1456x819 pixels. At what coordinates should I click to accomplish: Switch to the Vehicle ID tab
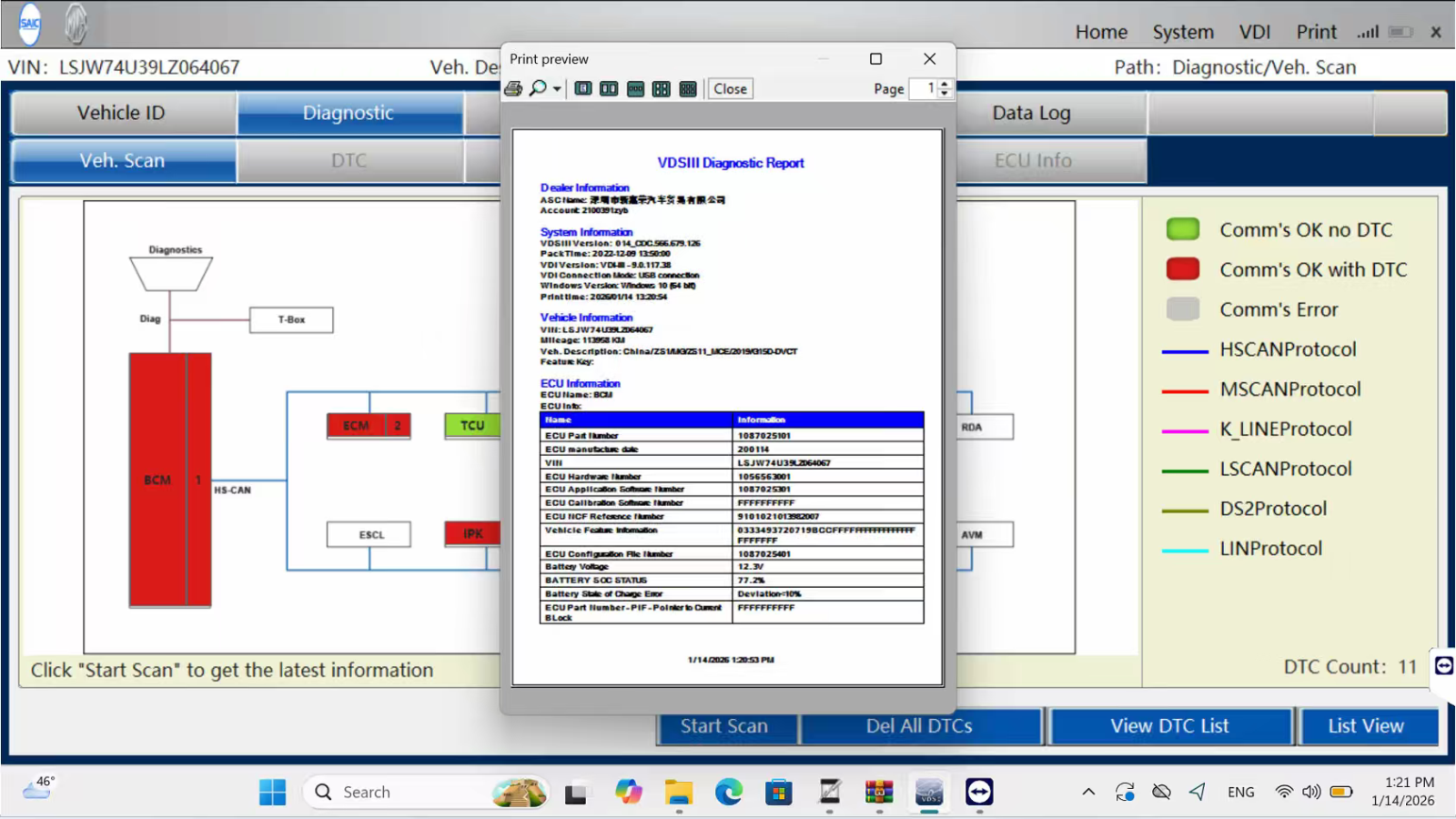point(122,113)
